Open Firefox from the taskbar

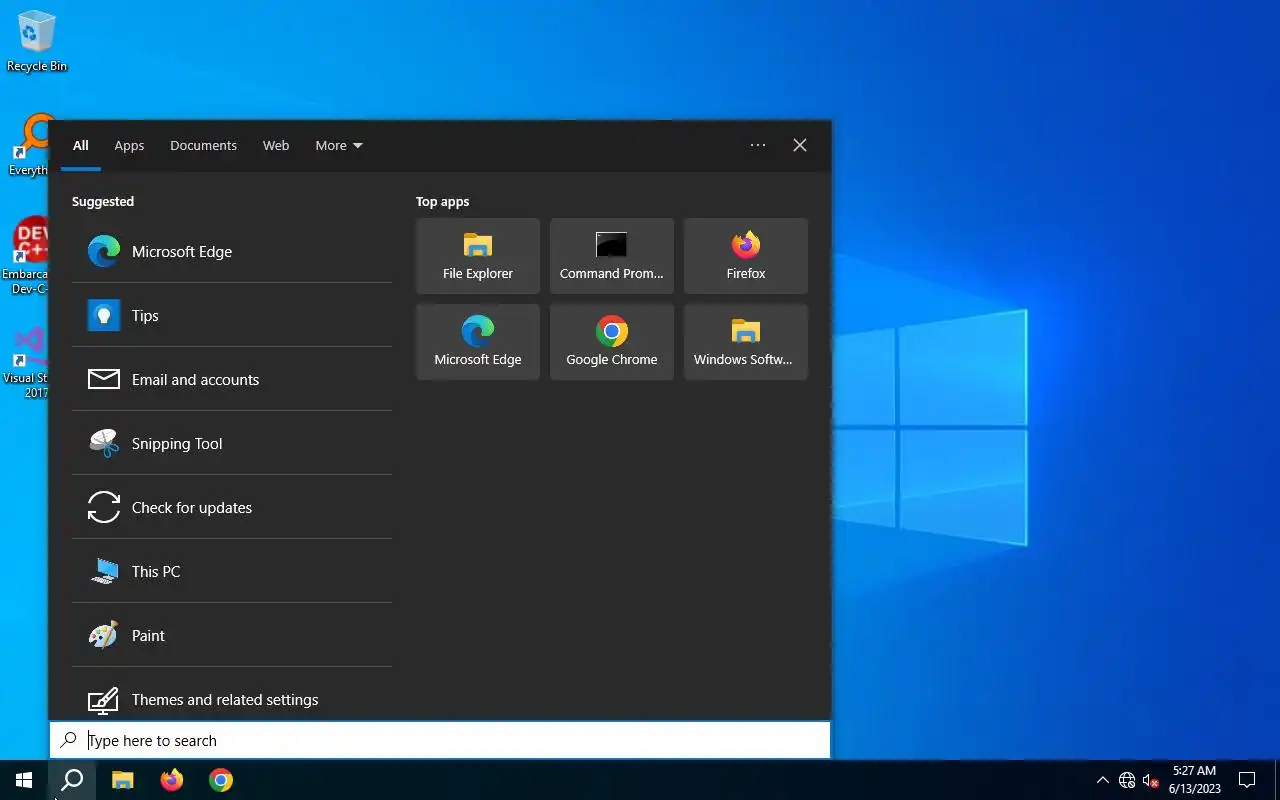[x=172, y=780]
